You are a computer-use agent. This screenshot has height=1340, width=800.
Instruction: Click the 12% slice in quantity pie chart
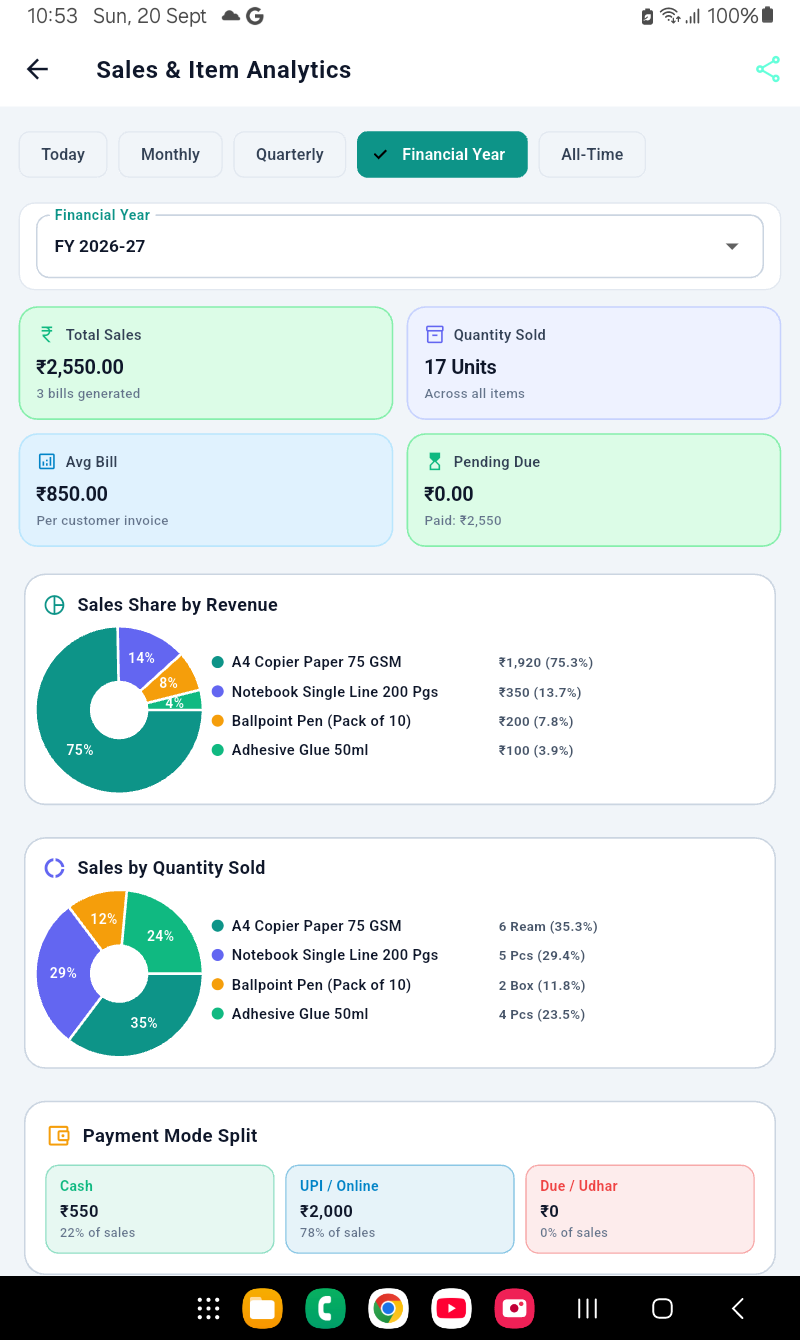tap(104, 918)
